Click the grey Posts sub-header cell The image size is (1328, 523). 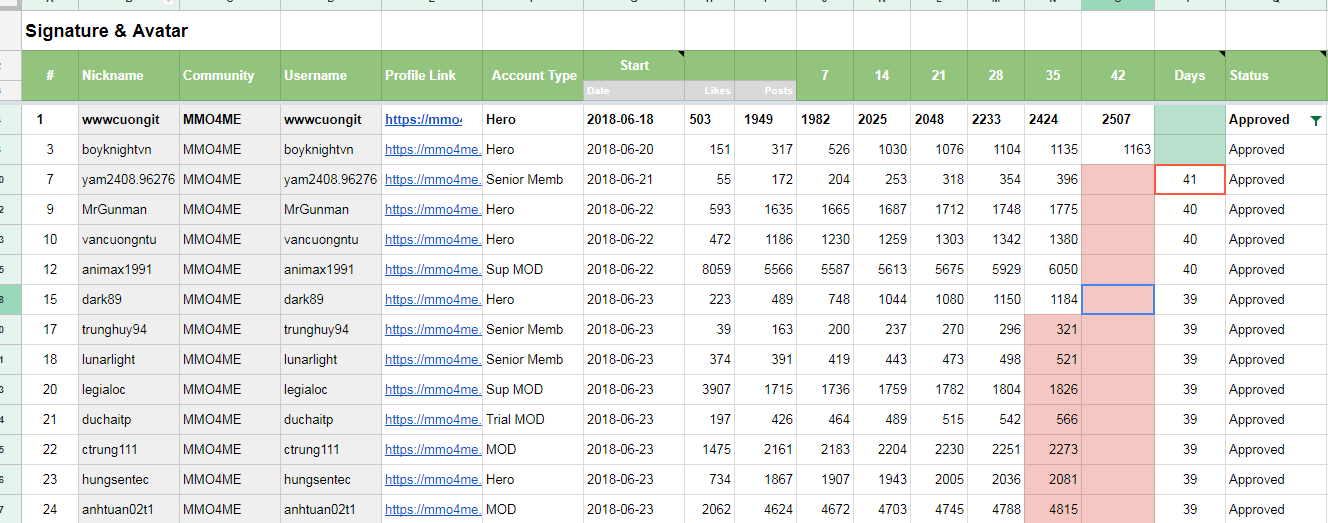pos(766,91)
